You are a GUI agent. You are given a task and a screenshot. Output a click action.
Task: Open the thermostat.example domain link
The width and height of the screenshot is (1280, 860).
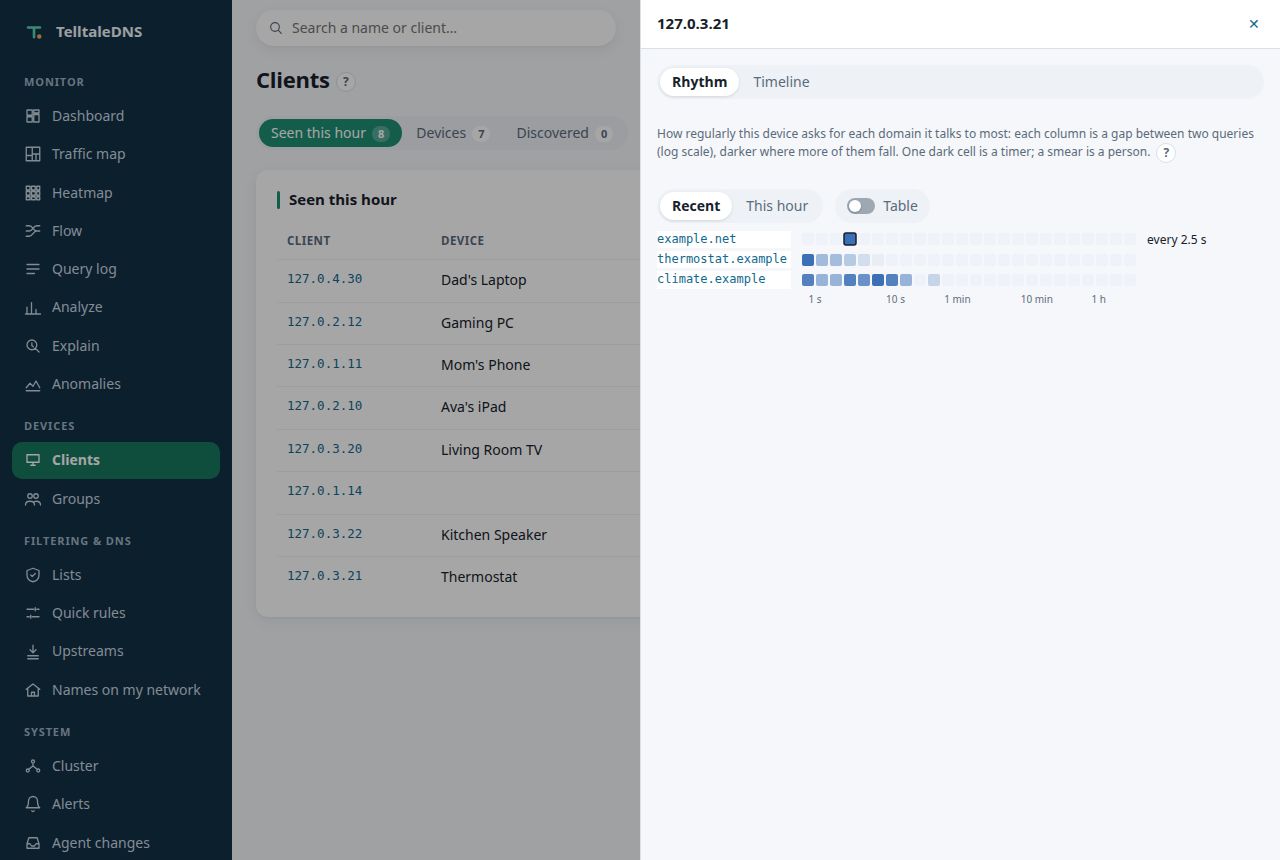point(722,259)
